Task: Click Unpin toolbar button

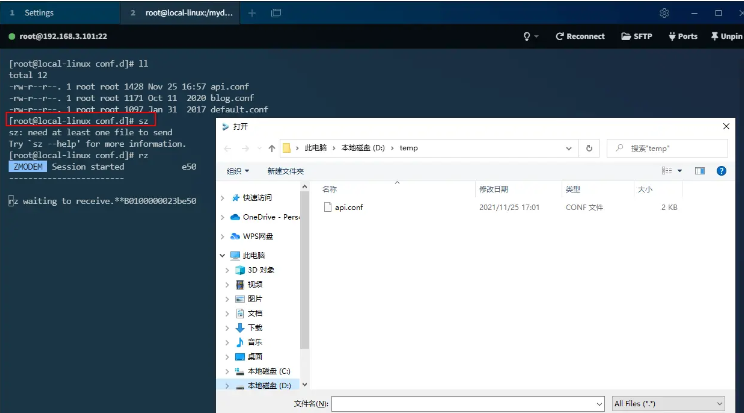Action: pyautogui.click(x=726, y=37)
